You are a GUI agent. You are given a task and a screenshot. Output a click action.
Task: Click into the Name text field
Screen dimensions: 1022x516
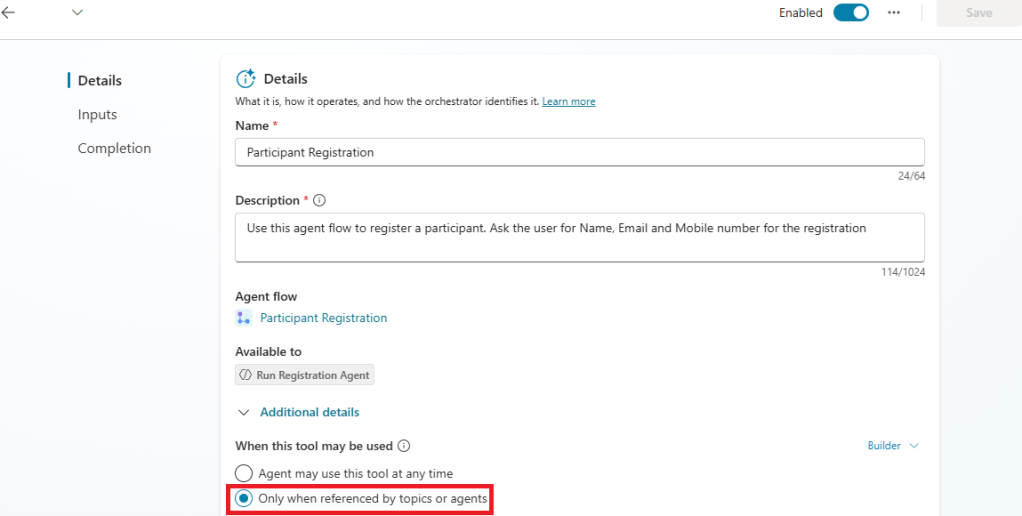pyautogui.click(x=579, y=153)
